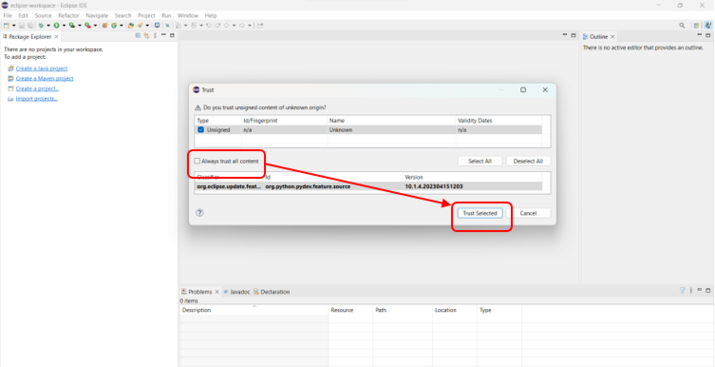This screenshot has height=367, width=715.
Task: Click the help question mark in Trust dialog
Action: pyautogui.click(x=200, y=213)
